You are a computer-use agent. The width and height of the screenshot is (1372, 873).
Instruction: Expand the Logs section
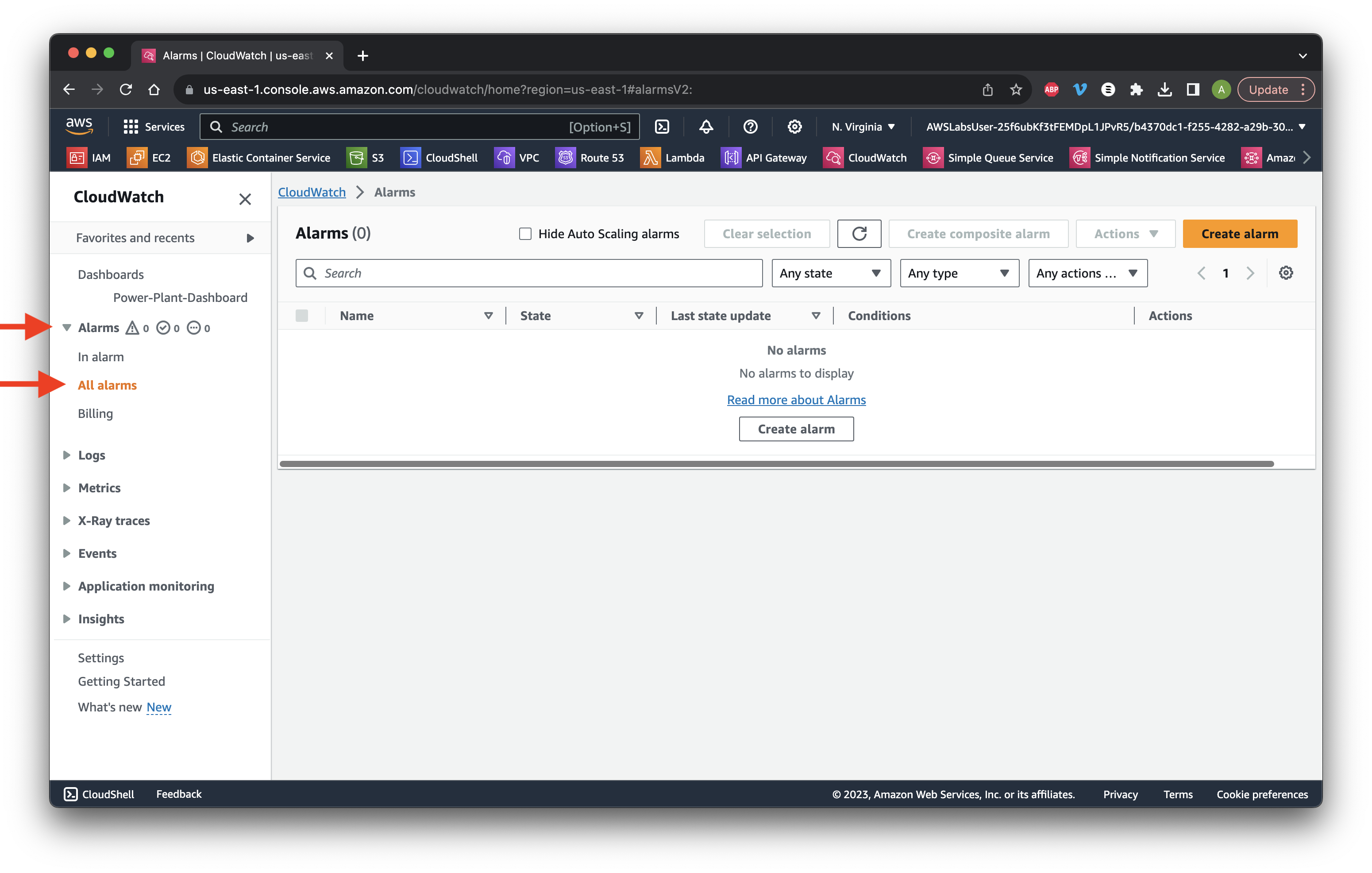(x=67, y=455)
